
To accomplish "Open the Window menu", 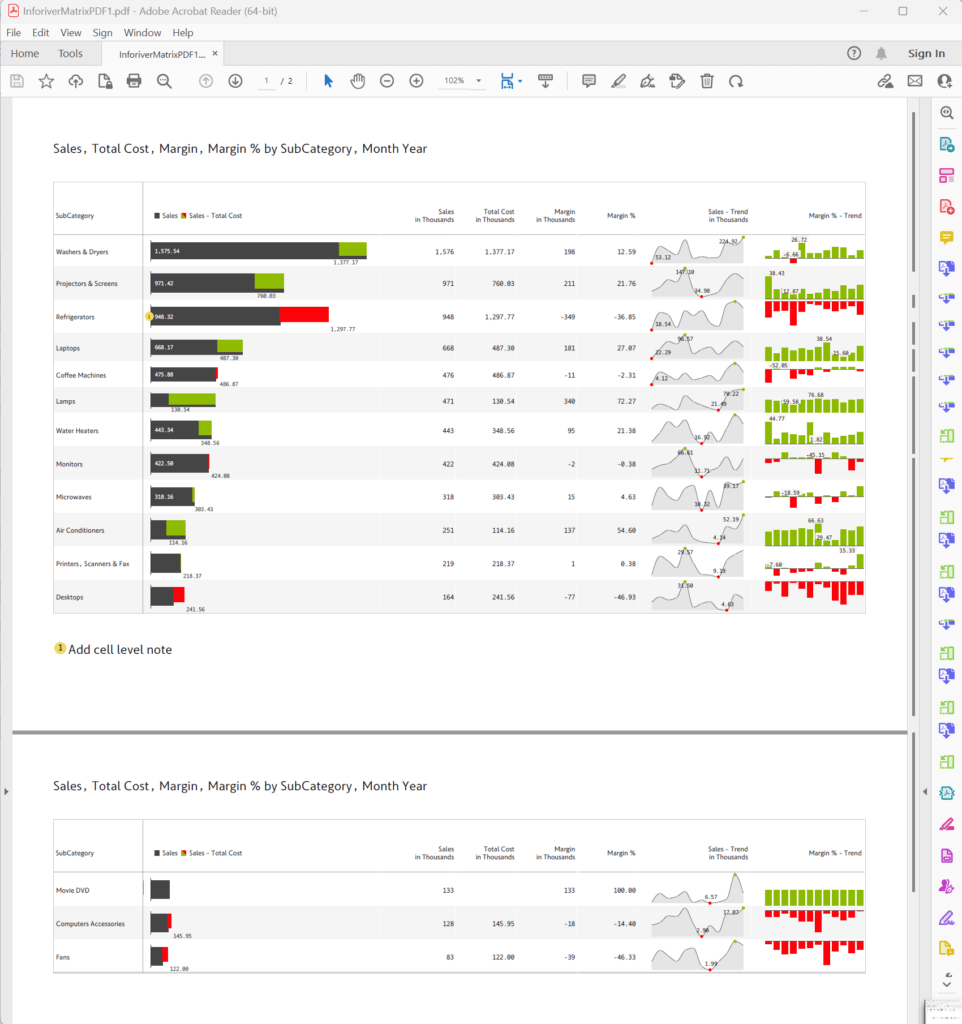I will pos(142,32).
